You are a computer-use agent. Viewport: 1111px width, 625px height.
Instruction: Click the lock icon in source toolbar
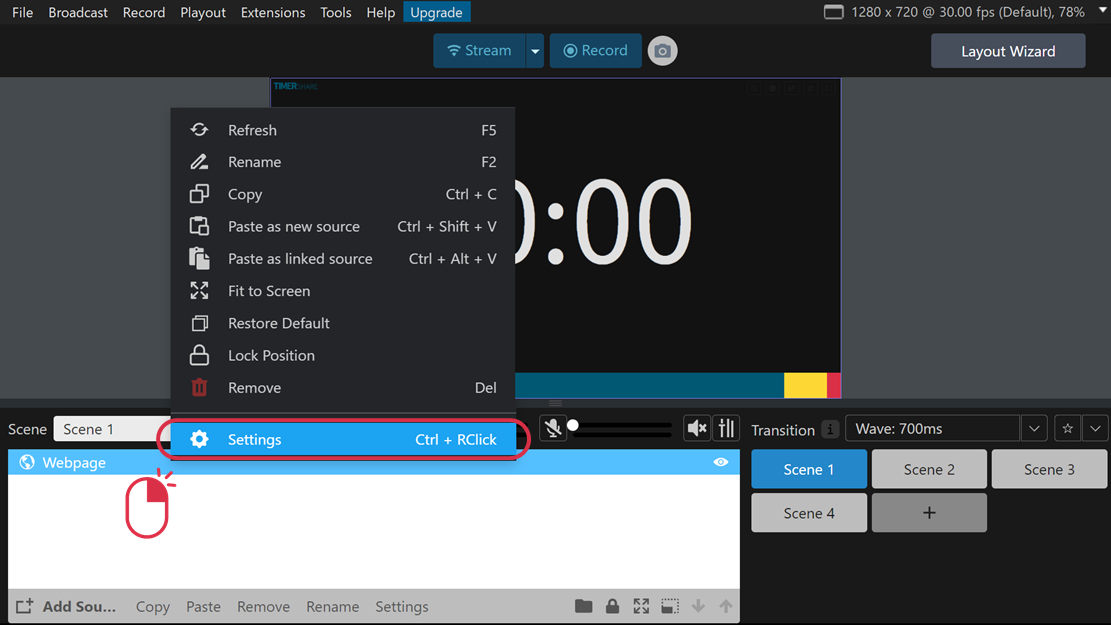[x=612, y=606]
